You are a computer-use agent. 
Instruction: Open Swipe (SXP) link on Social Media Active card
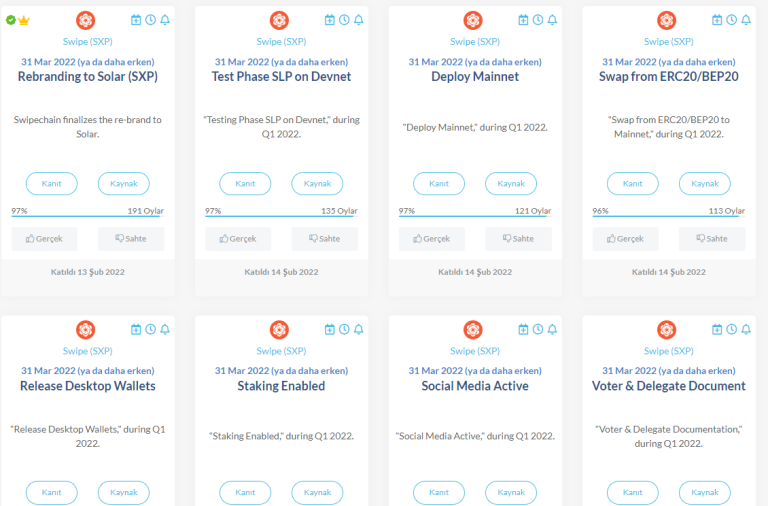pos(475,351)
